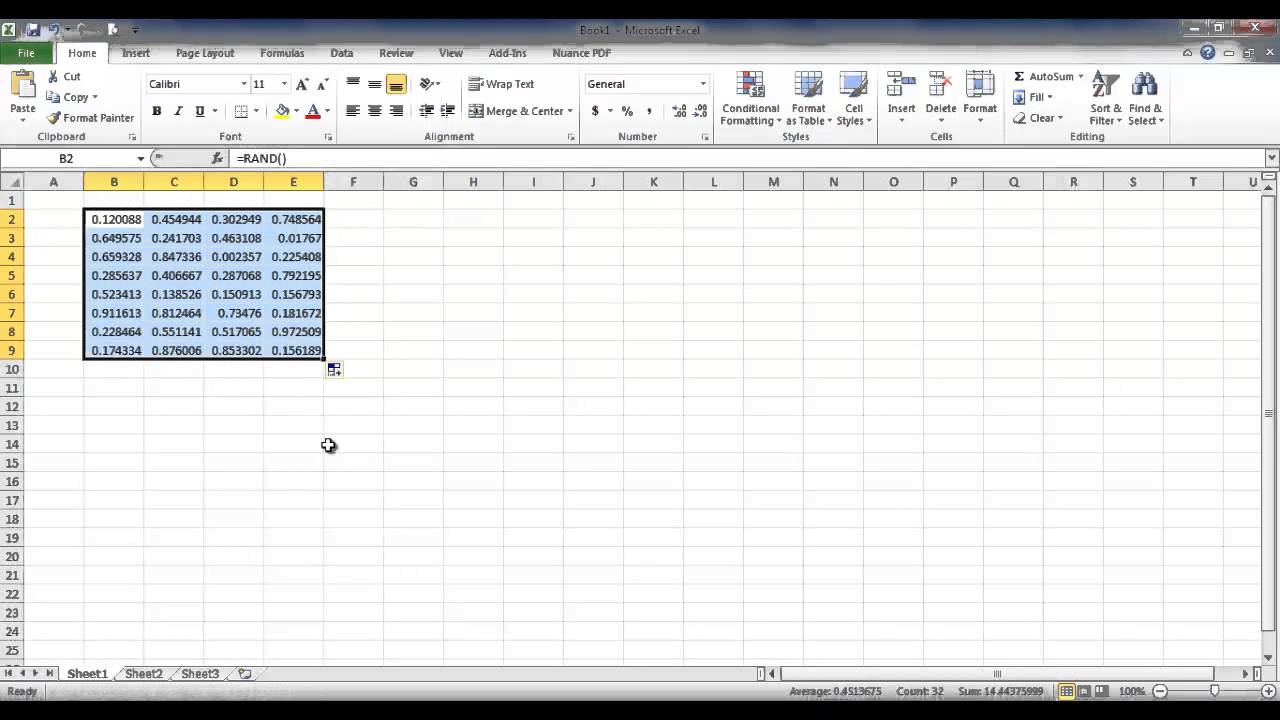Click the Auto Fill Options smart tag
The width and height of the screenshot is (1280, 720).
point(334,370)
